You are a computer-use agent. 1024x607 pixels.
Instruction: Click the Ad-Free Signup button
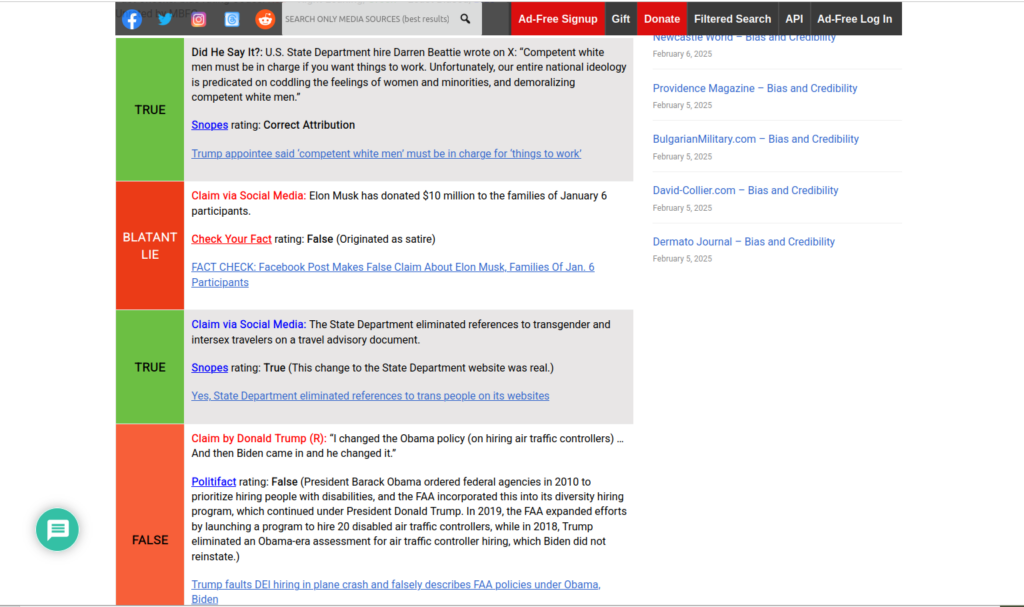[557, 19]
